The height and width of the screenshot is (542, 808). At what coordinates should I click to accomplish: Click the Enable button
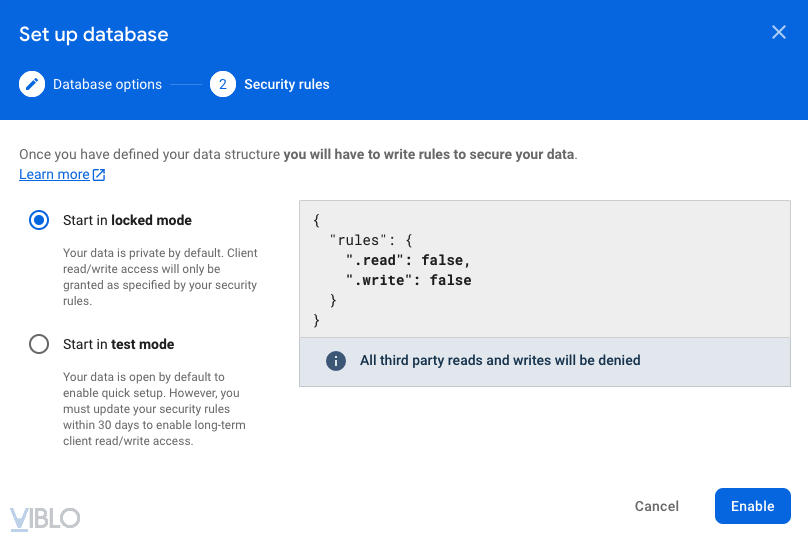coord(752,506)
